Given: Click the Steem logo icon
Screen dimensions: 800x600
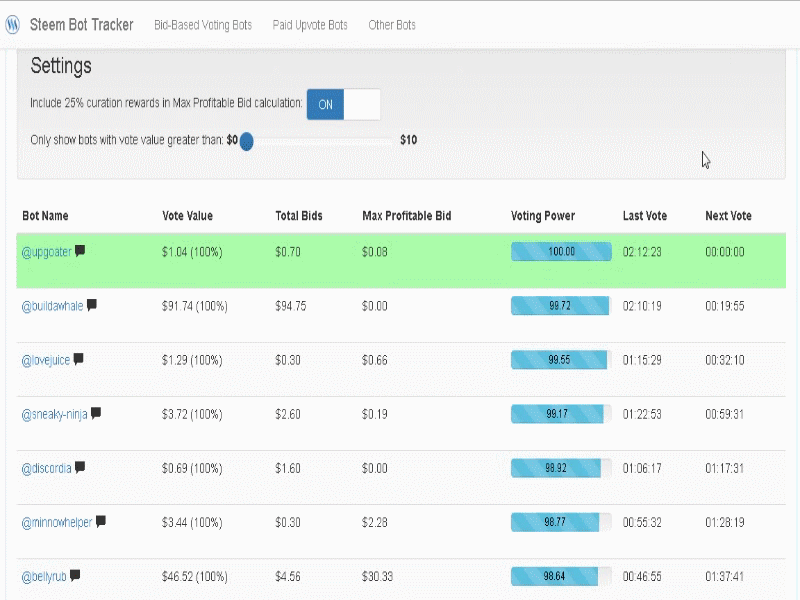Looking at the screenshot, I should [12, 24].
